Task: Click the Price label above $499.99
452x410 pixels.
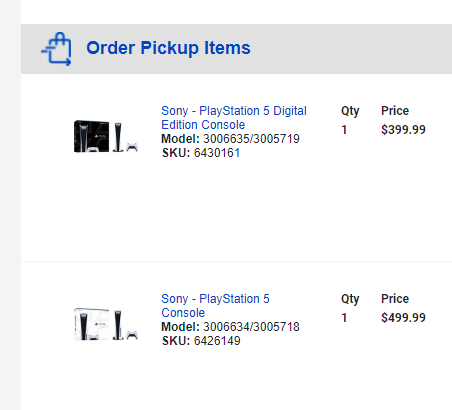Action: [x=395, y=299]
